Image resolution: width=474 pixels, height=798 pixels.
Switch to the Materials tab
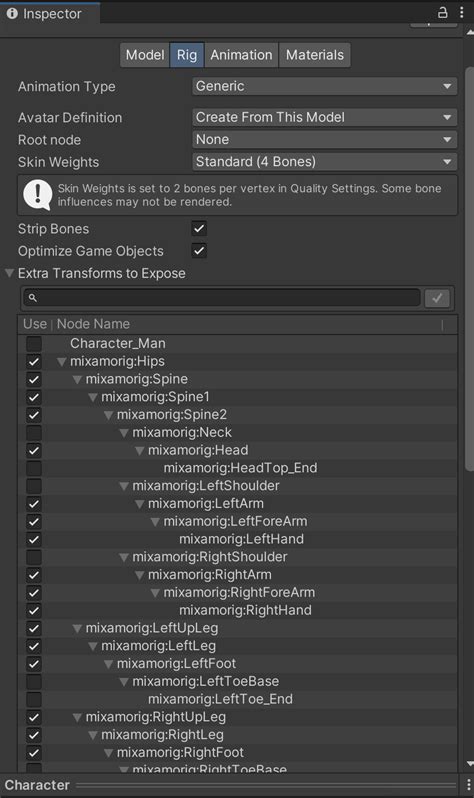(x=315, y=55)
